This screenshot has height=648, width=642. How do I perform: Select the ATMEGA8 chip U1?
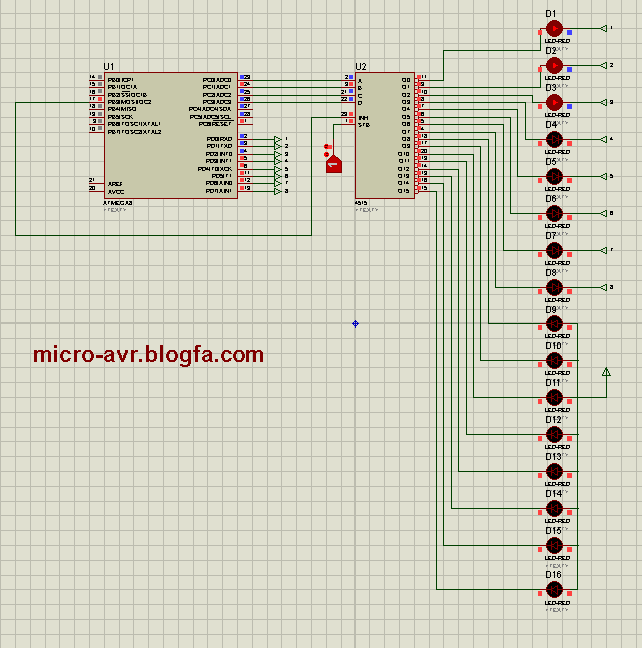pos(171,135)
